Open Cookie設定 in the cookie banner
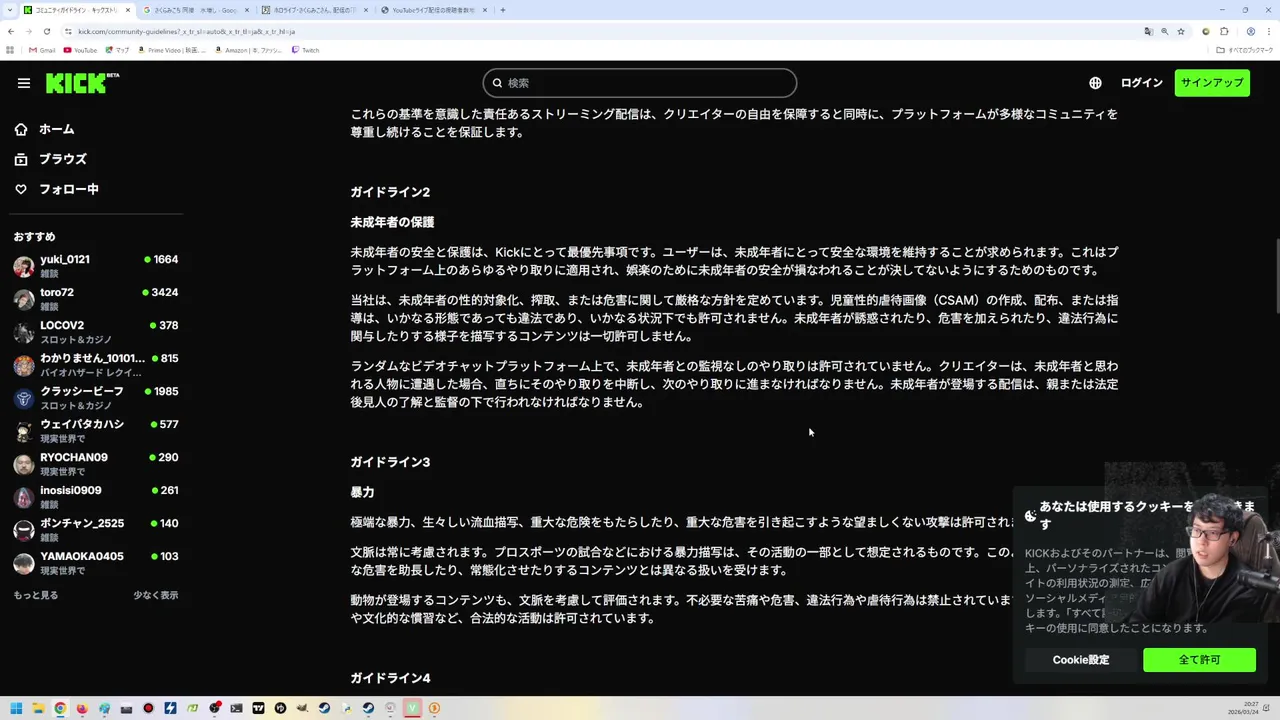1280x720 pixels. pyautogui.click(x=1080, y=660)
